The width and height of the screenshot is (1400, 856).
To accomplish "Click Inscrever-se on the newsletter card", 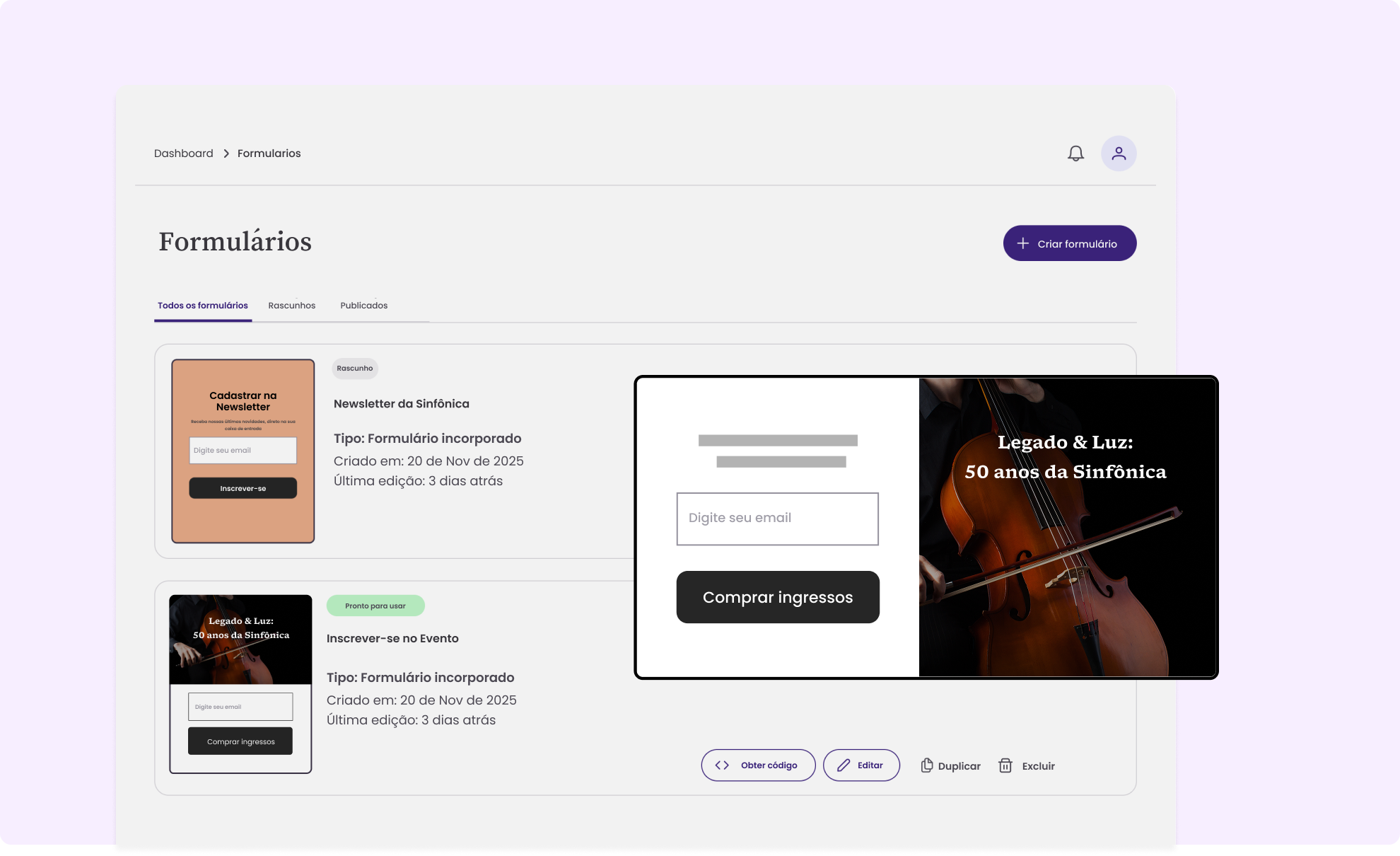I will click(x=243, y=488).
